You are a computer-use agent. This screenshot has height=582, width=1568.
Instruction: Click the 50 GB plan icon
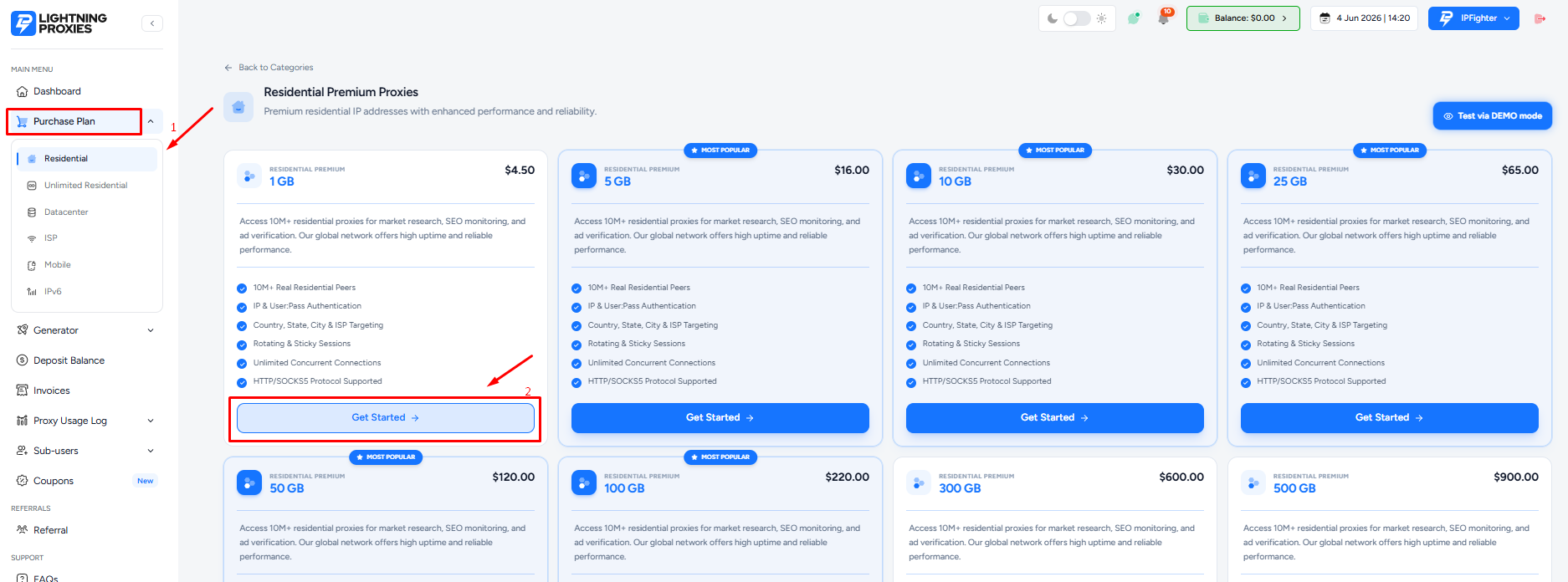[249, 482]
